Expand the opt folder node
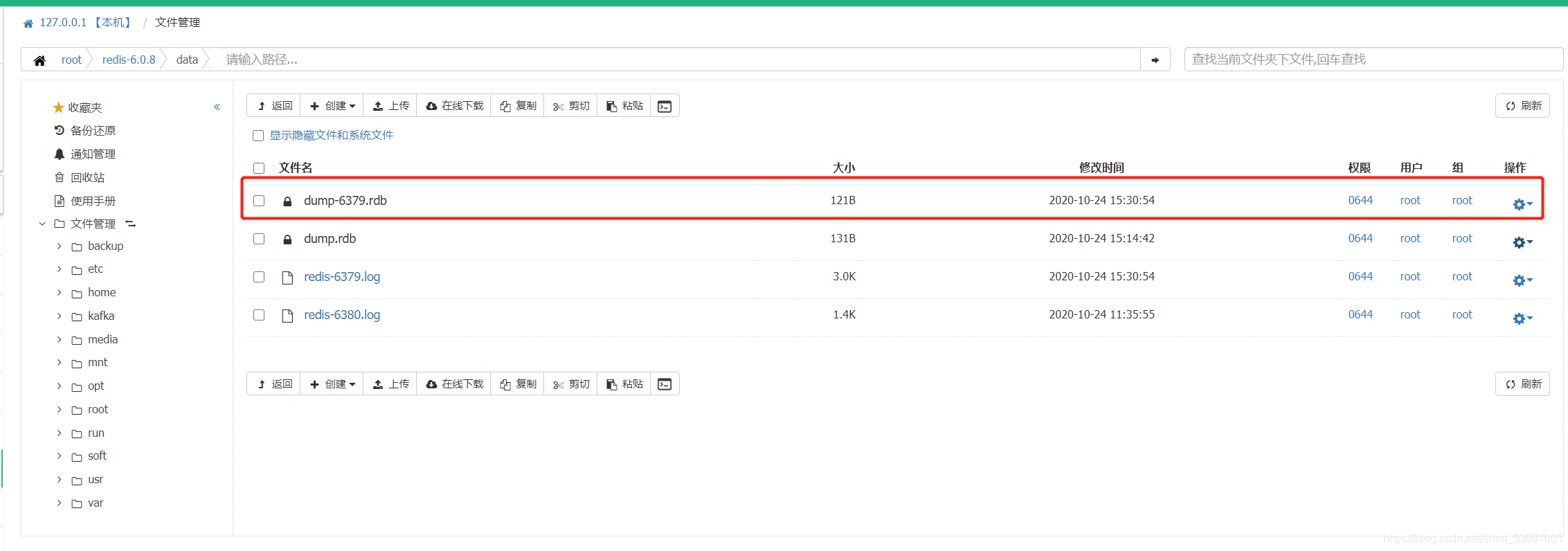 pos(59,386)
